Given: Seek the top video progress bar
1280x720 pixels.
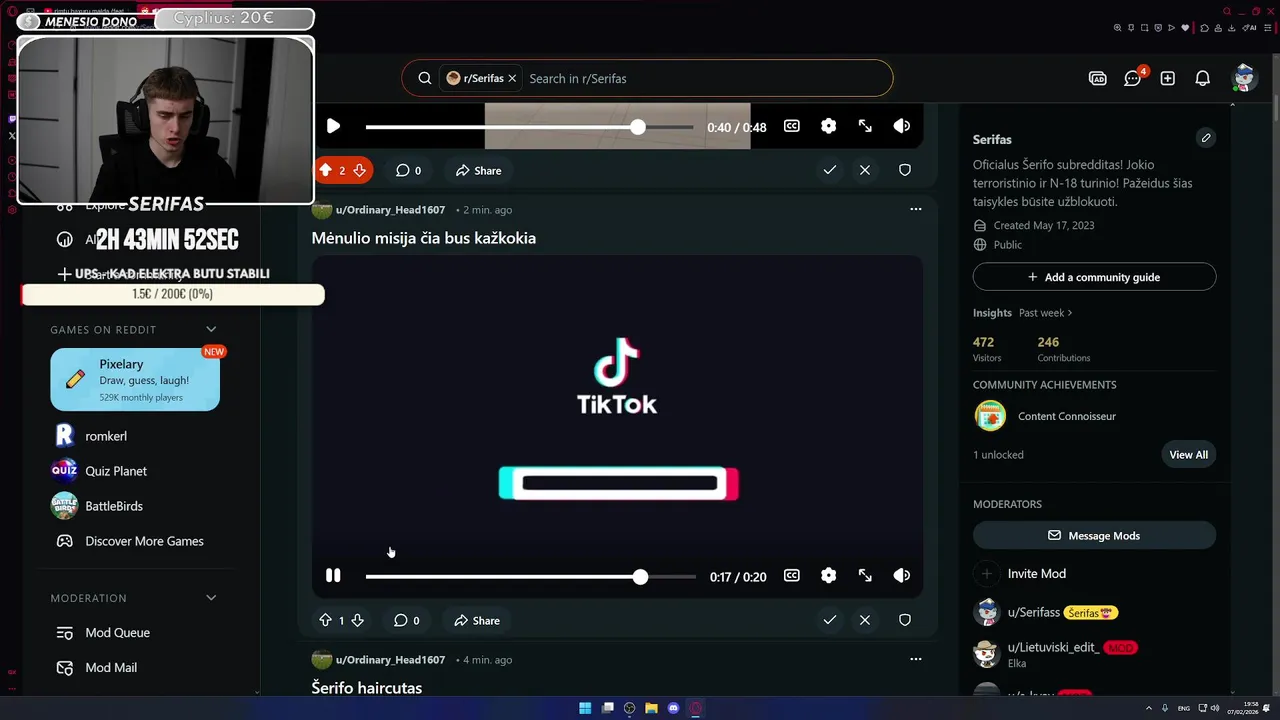Looking at the screenshot, I should coord(529,127).
